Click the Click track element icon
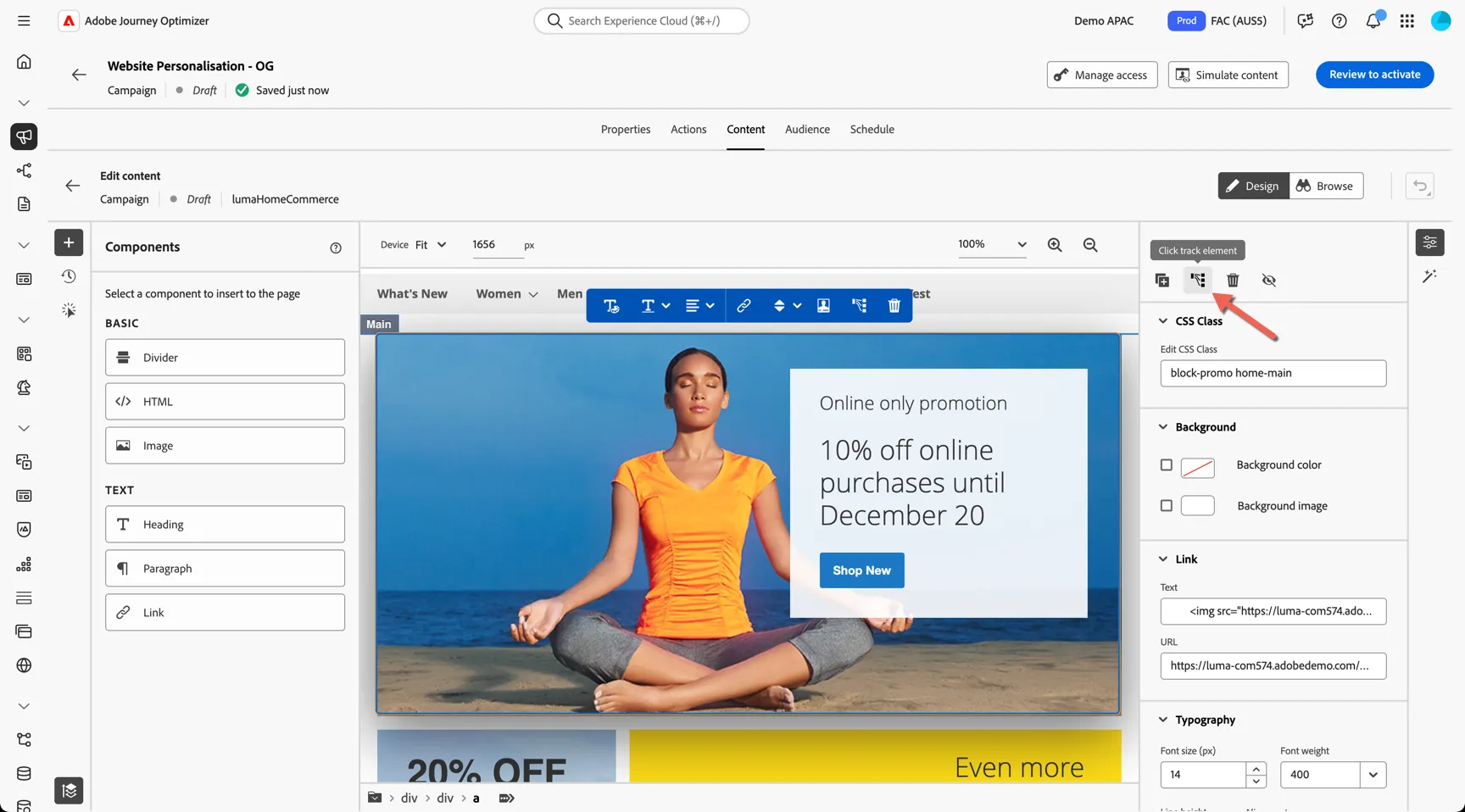 tap(1197, 280)
